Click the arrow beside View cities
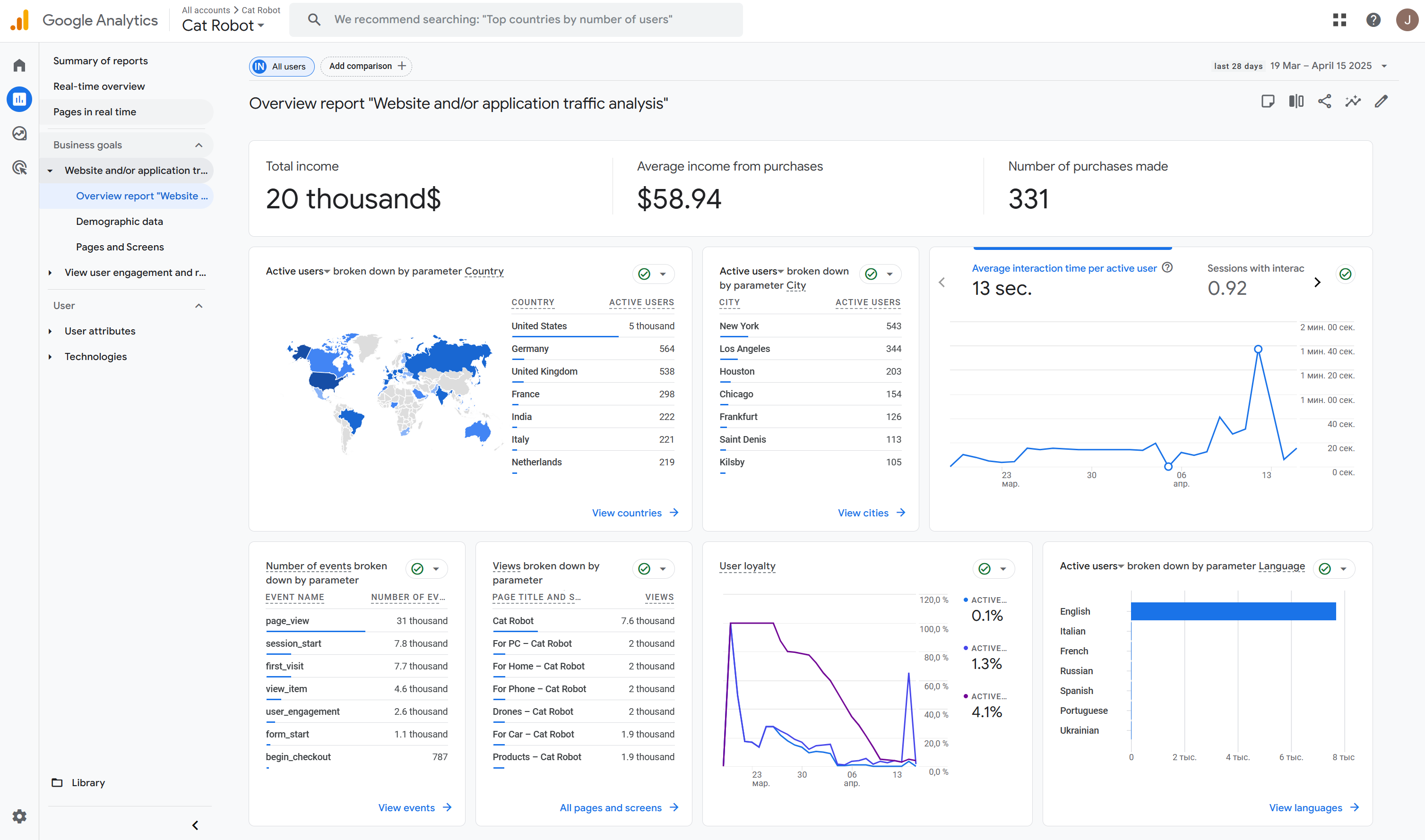Image resolution: width=1425 pixels, height=840 pixels. tap(901, 512)
